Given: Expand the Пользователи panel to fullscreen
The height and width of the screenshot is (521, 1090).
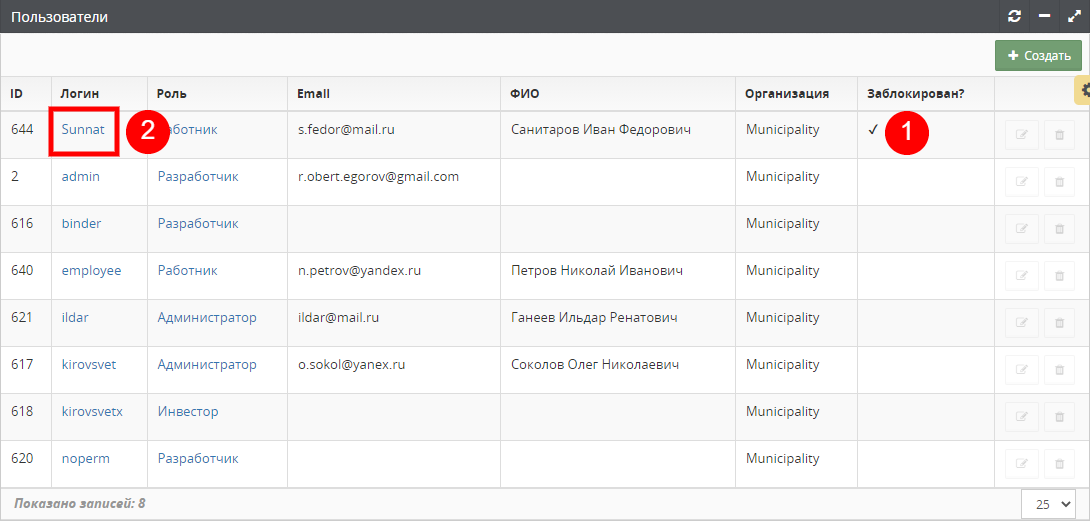Looking at the screenshot, I should pyautogui.click(x=1074, y=16).
